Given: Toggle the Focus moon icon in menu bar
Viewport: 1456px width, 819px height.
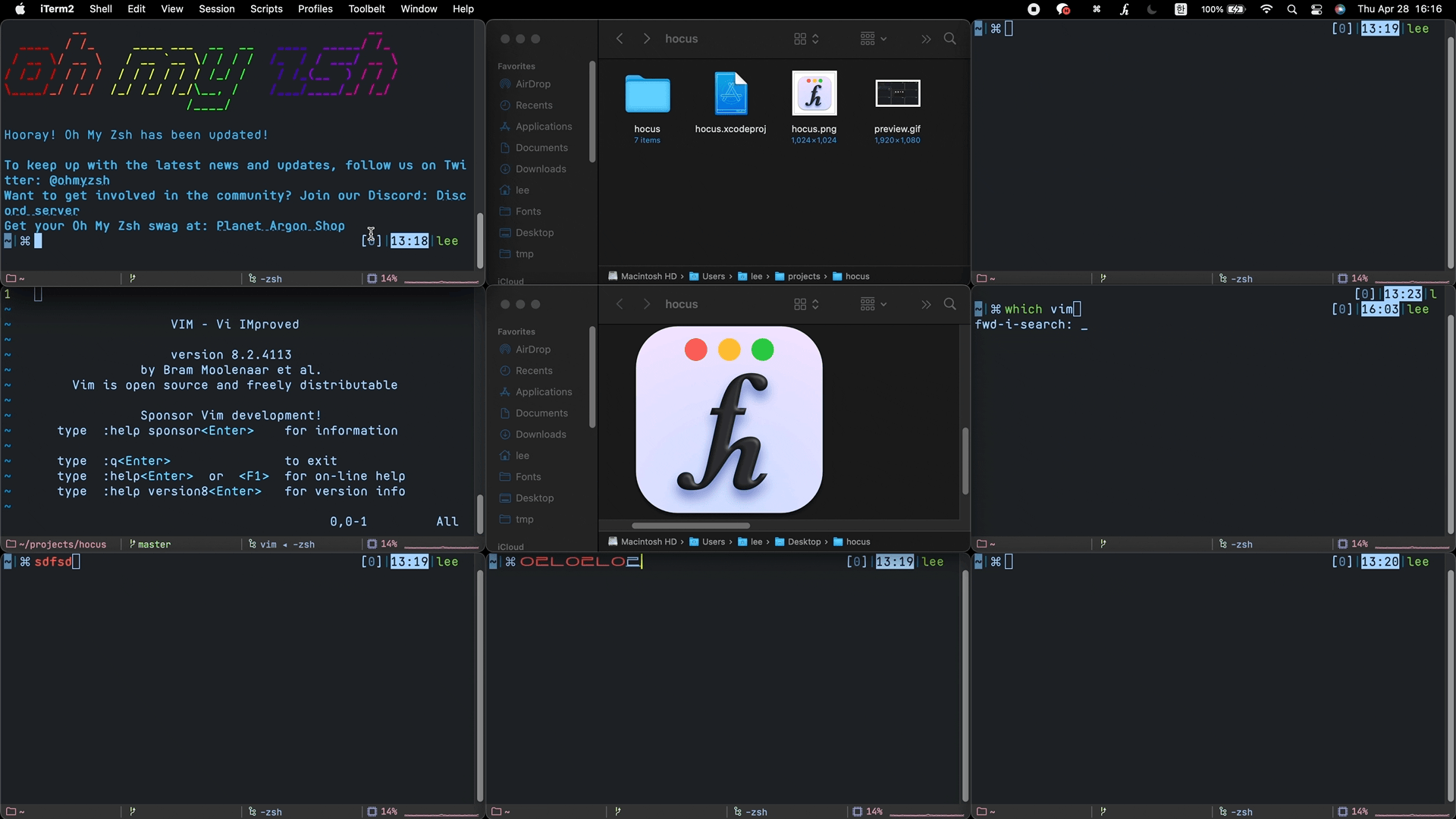Looking at the screenshot, I should click(1152, 9).
